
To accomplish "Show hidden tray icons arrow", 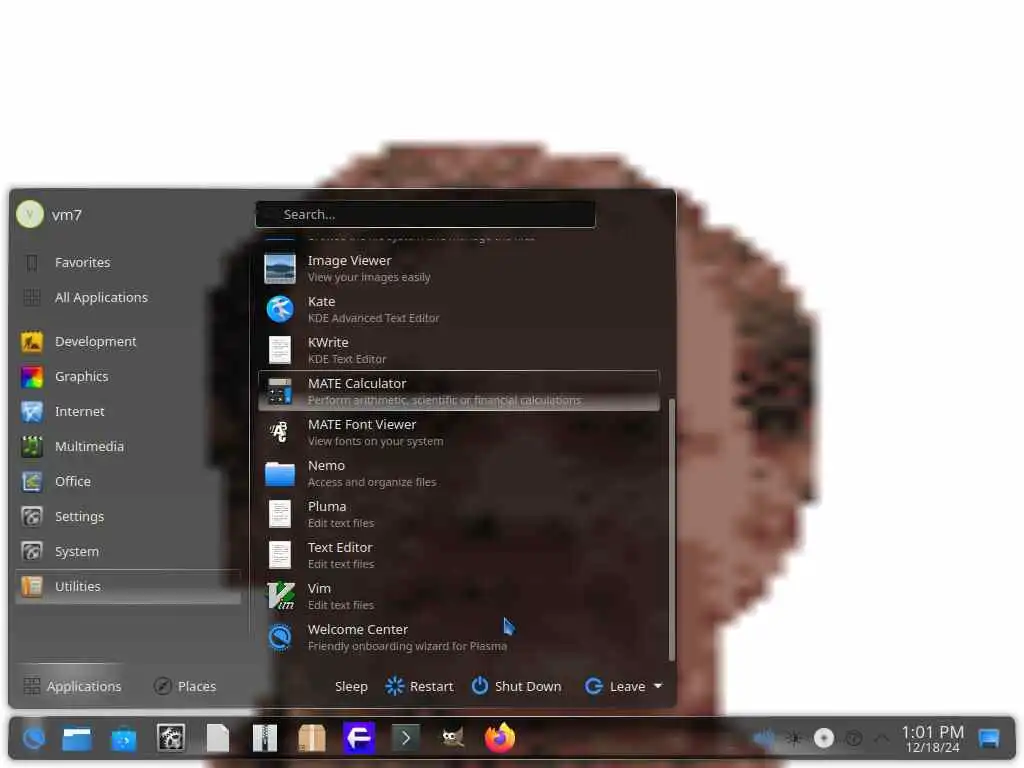I will click(x=881, y=739).
